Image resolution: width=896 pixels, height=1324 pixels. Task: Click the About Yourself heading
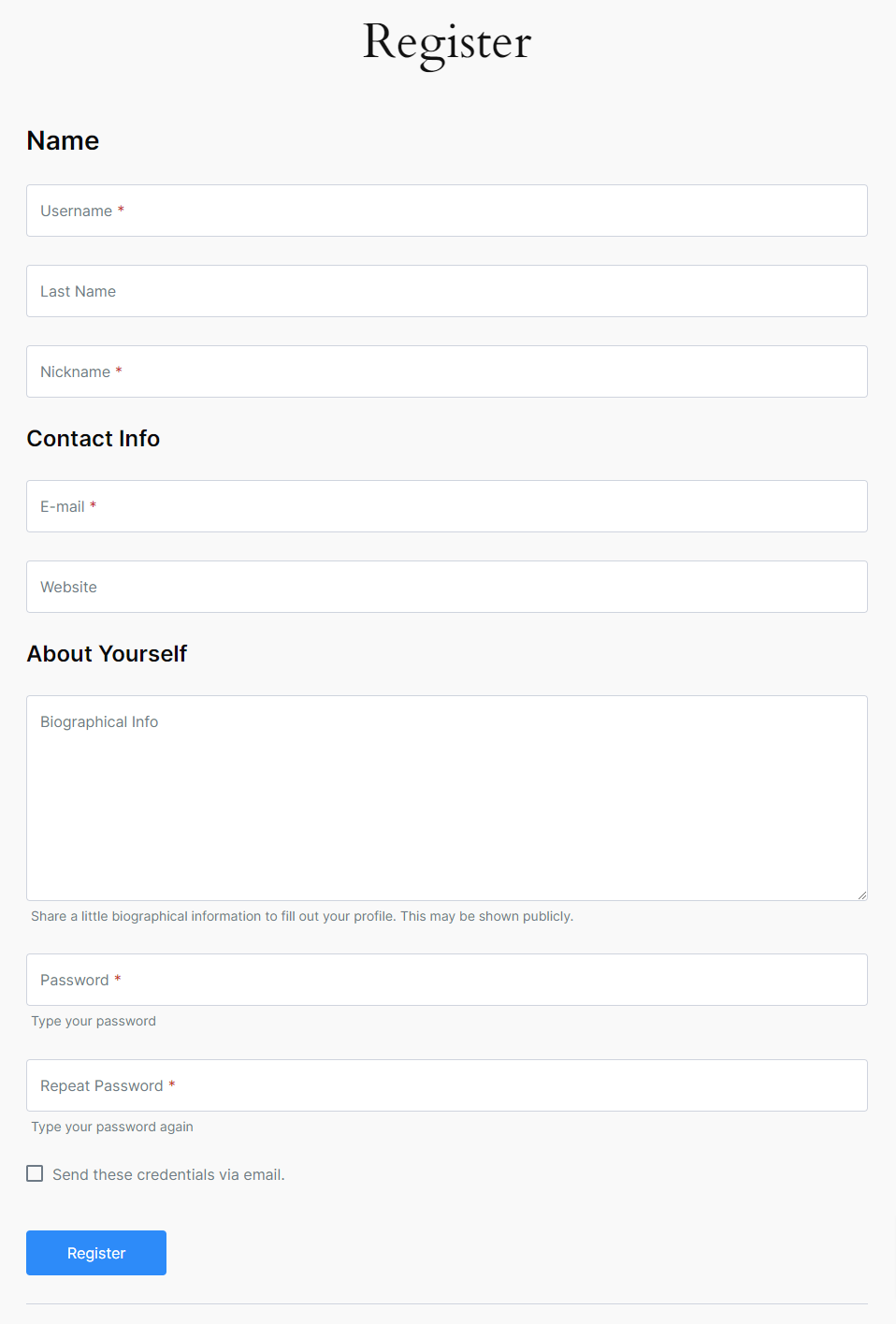(x=107, y=654)
